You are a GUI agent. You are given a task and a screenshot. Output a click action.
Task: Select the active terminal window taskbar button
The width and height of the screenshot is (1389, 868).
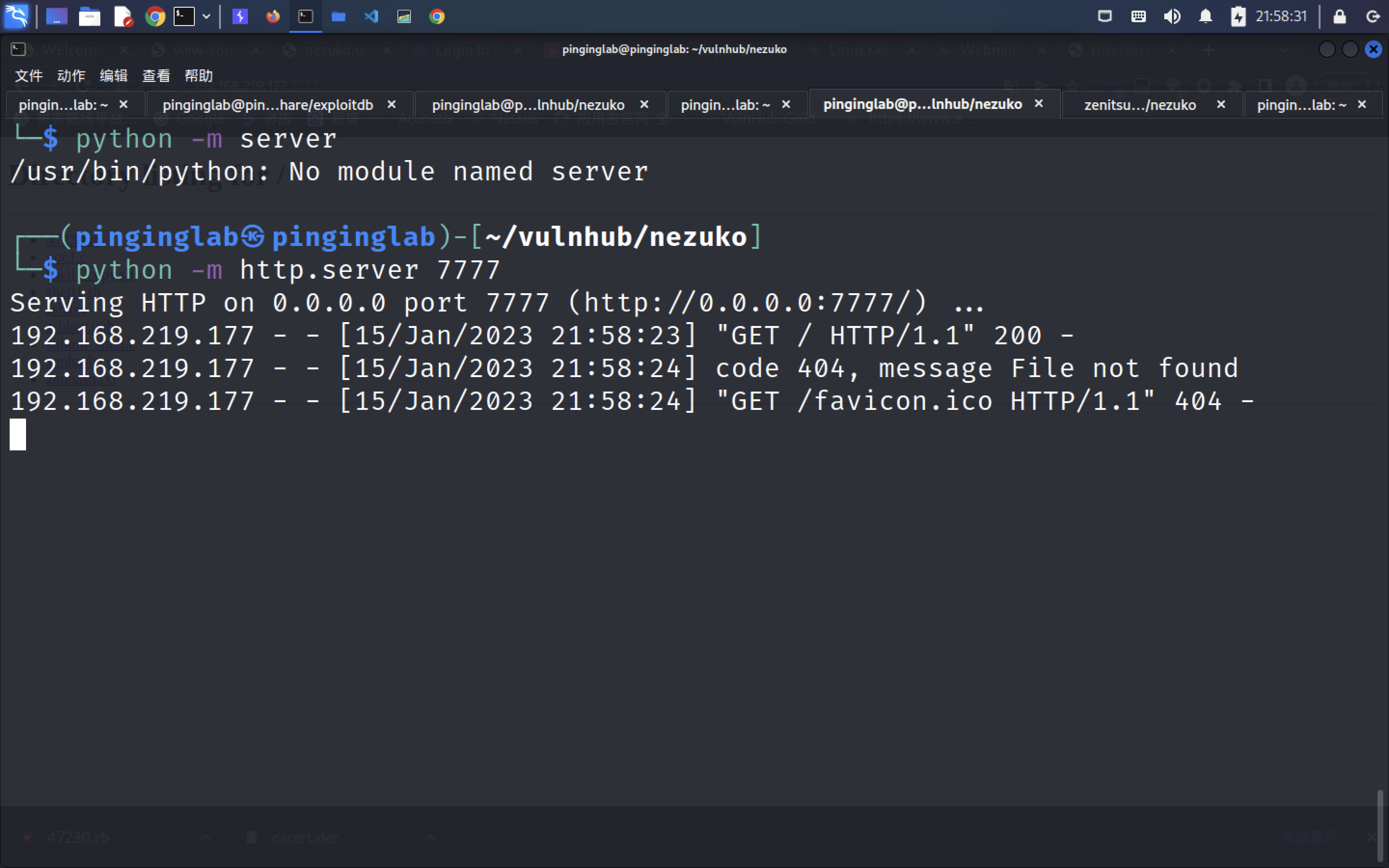[305, 16]
